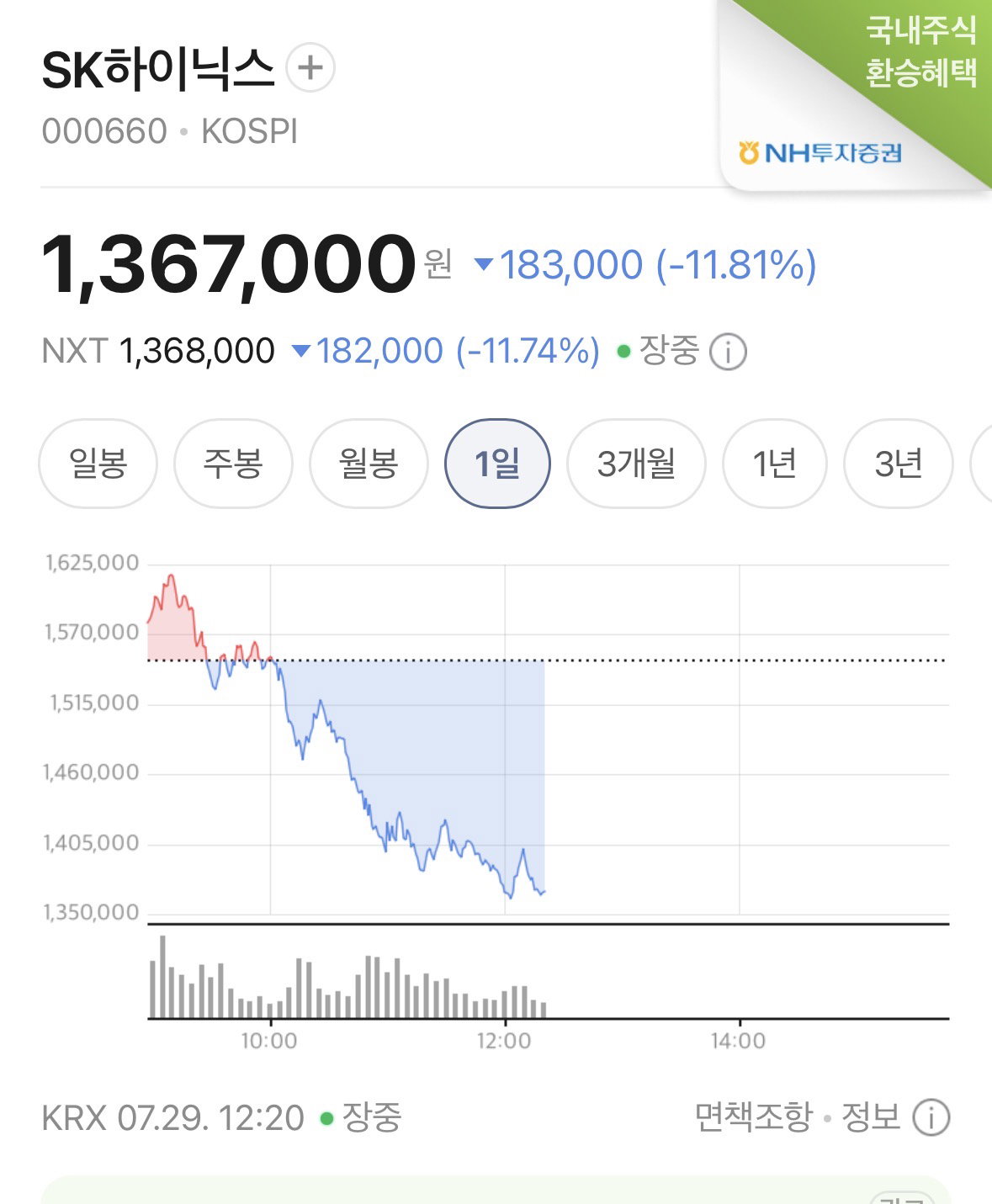Select the 1일 period tab
This screenshot has width=992, height=1204.
point(497,464)
